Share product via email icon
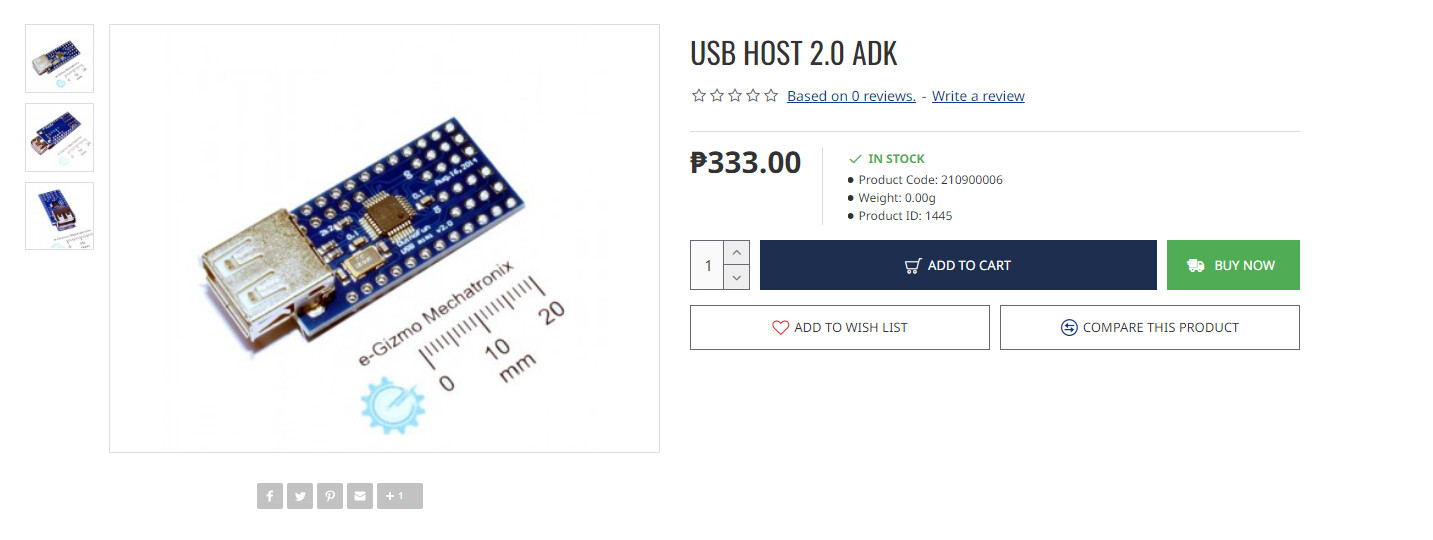 pyautogui.click(x=360, y=496)
